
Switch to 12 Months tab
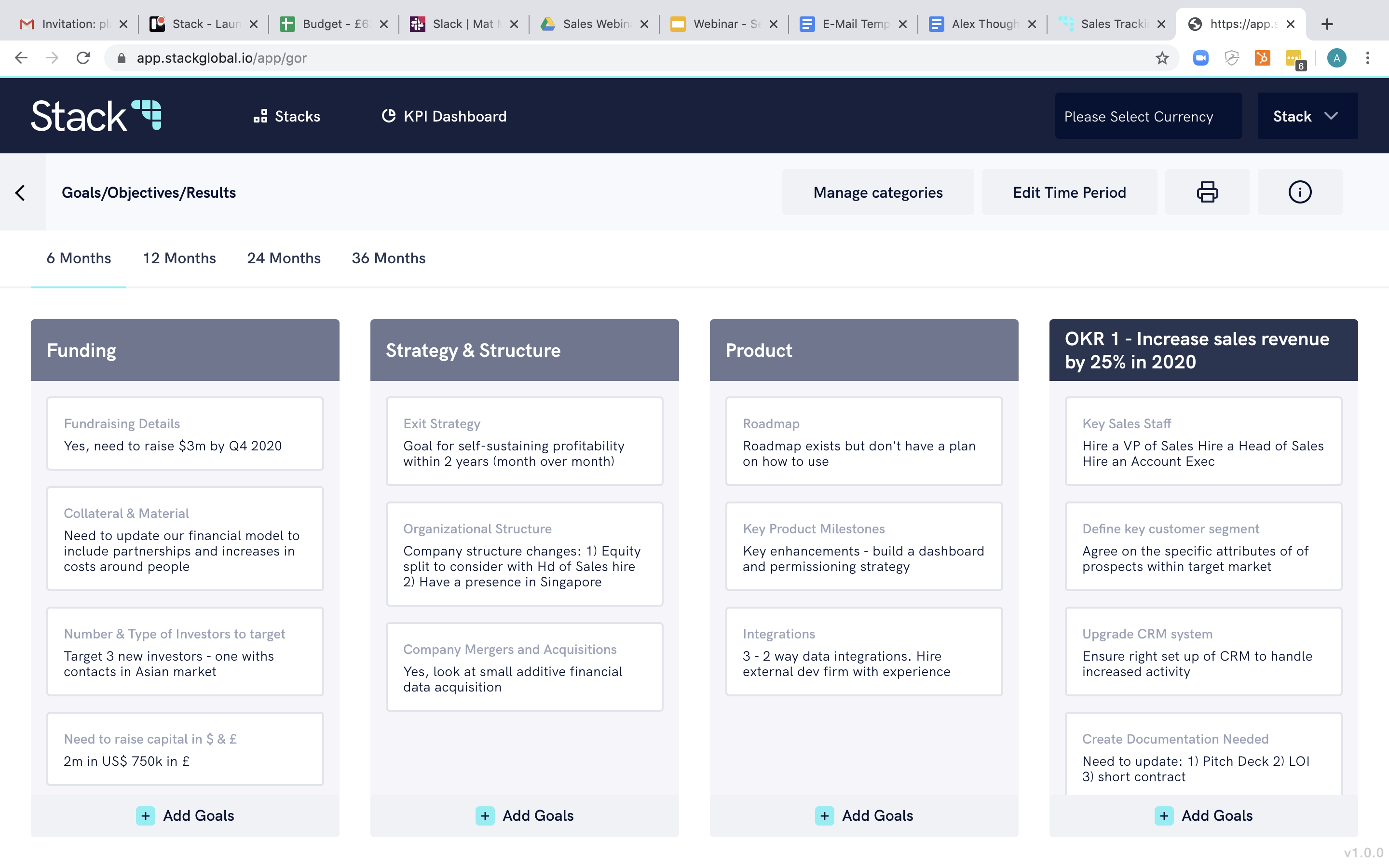[179, 258]
